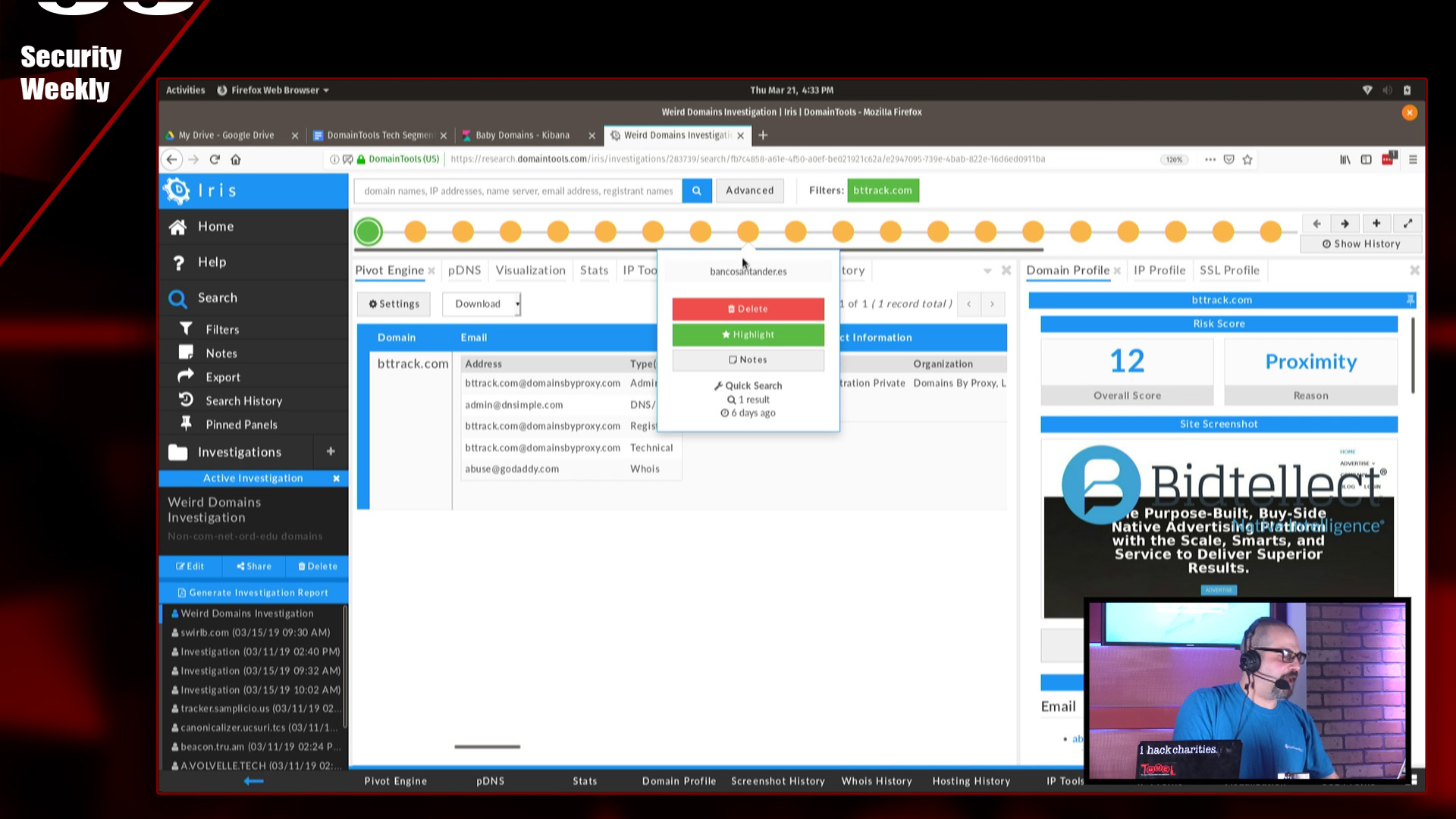
Task: Open the Library icon in Firefox toolbar
Action: (1345, 159)
